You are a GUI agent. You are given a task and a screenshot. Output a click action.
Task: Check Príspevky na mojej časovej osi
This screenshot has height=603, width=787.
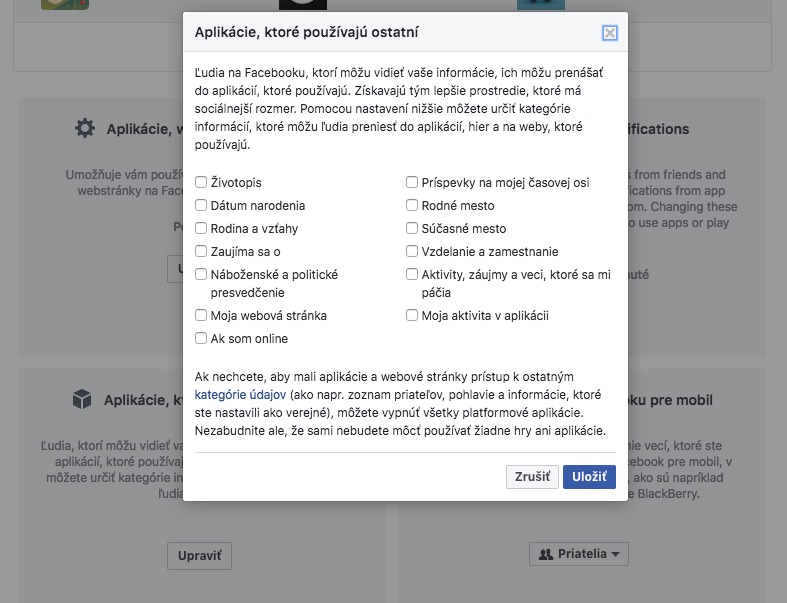[x=412, y=182]
